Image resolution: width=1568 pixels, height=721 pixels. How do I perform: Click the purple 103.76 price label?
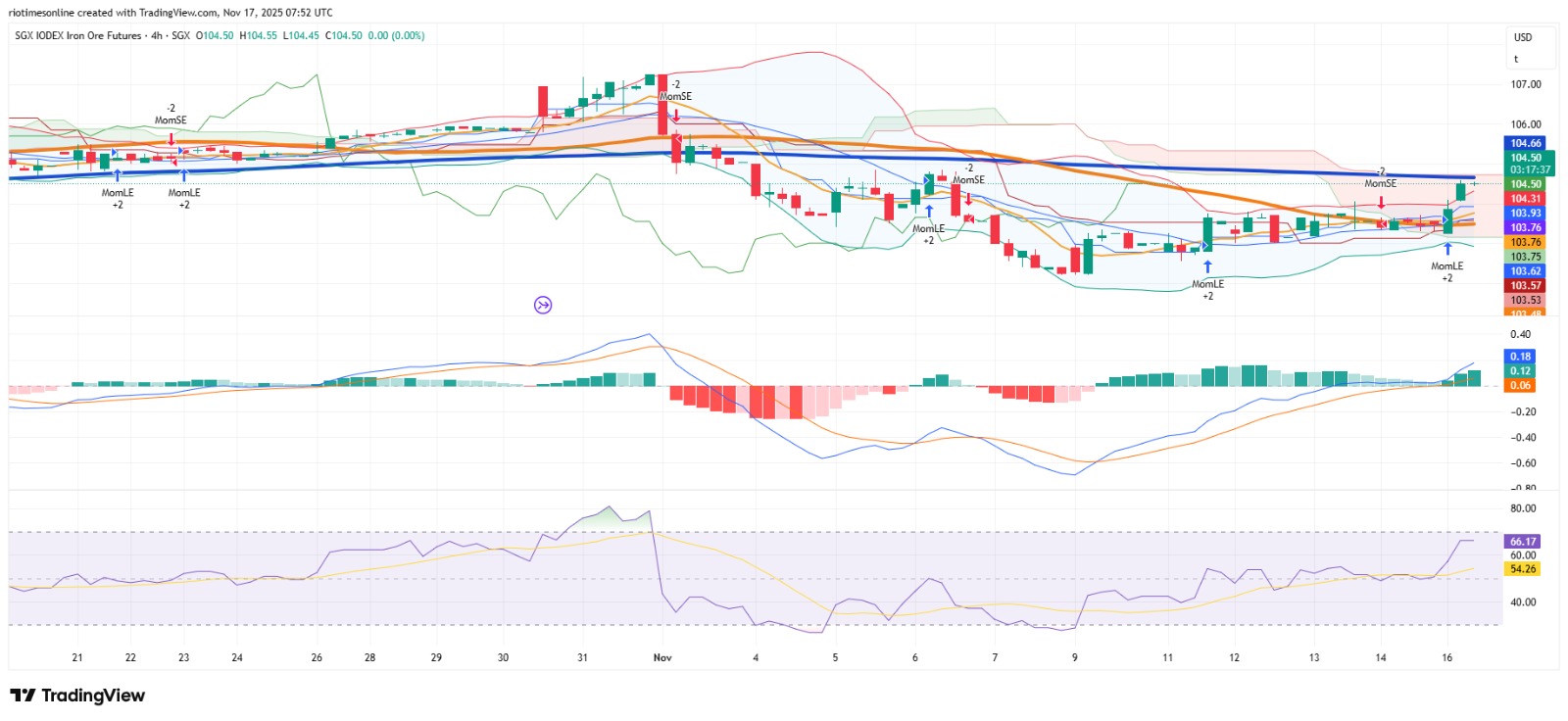pos(1525,227)
